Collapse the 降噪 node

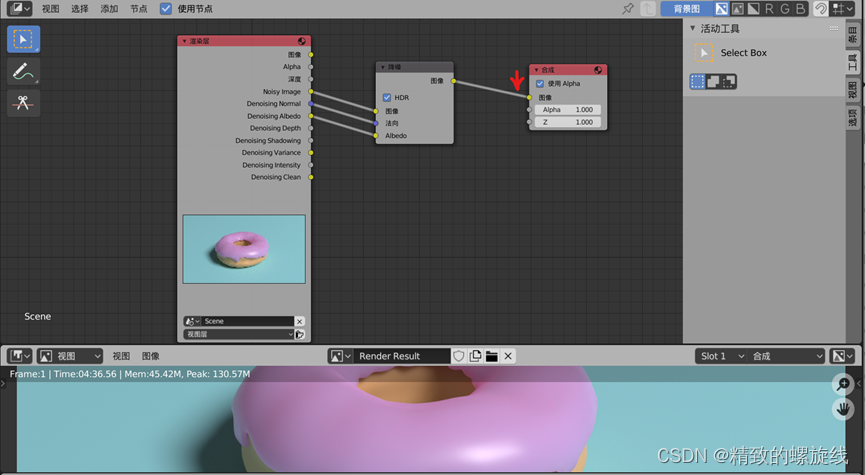(x=383, y=67)
